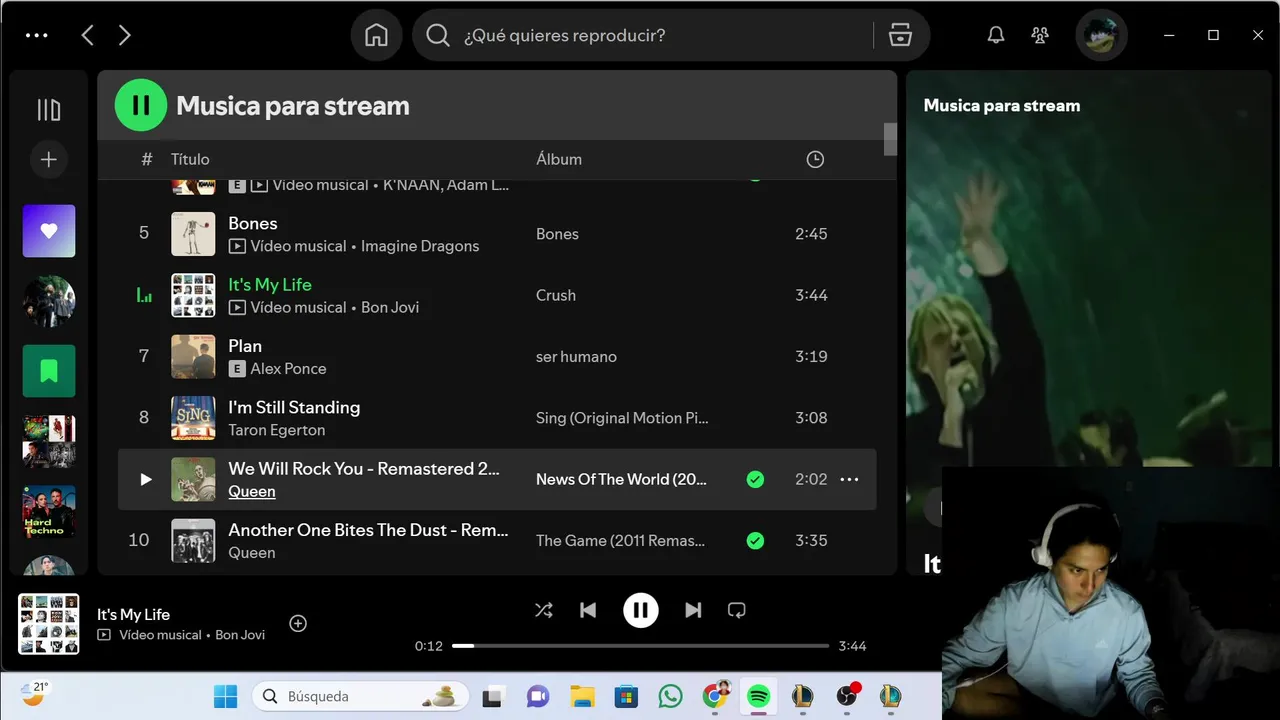Click the playback progress bar

point(641,646)
